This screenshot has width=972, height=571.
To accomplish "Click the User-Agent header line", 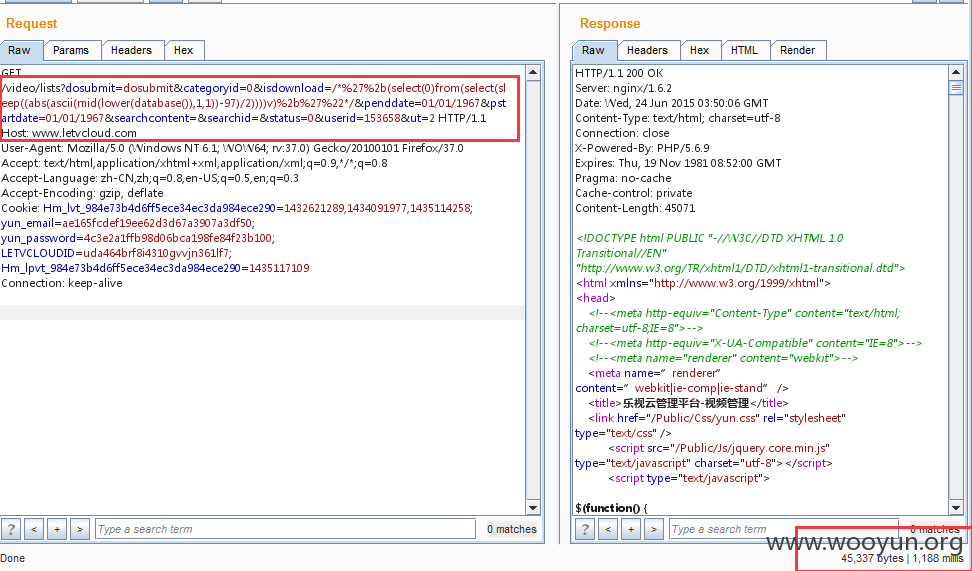I will click(232, 148).
